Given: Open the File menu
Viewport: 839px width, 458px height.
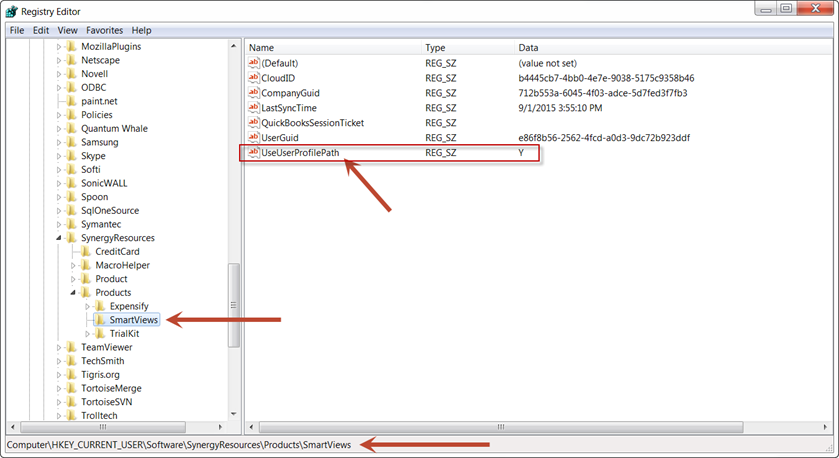Looking at the screenshot, I should coord(17,30).
